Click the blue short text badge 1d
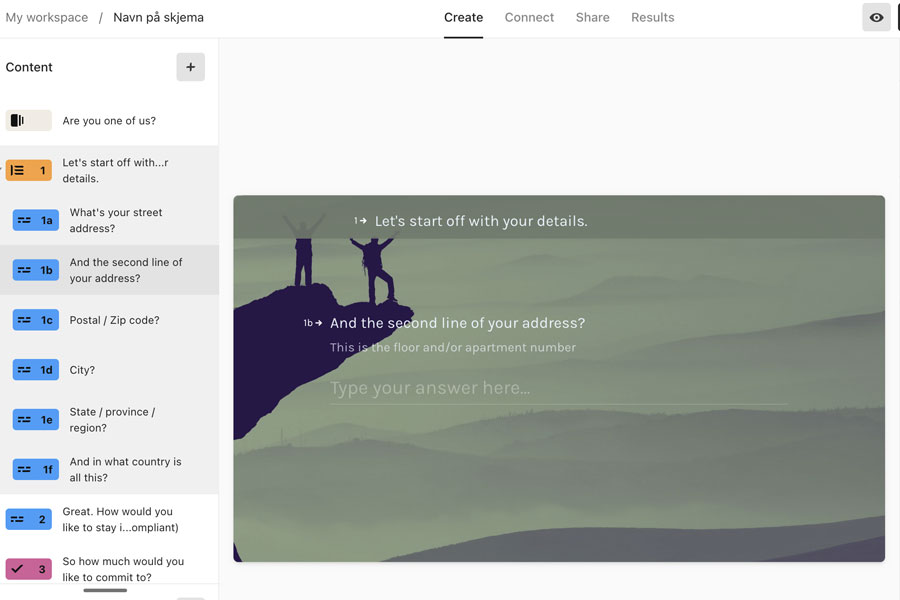 point(36,370)
